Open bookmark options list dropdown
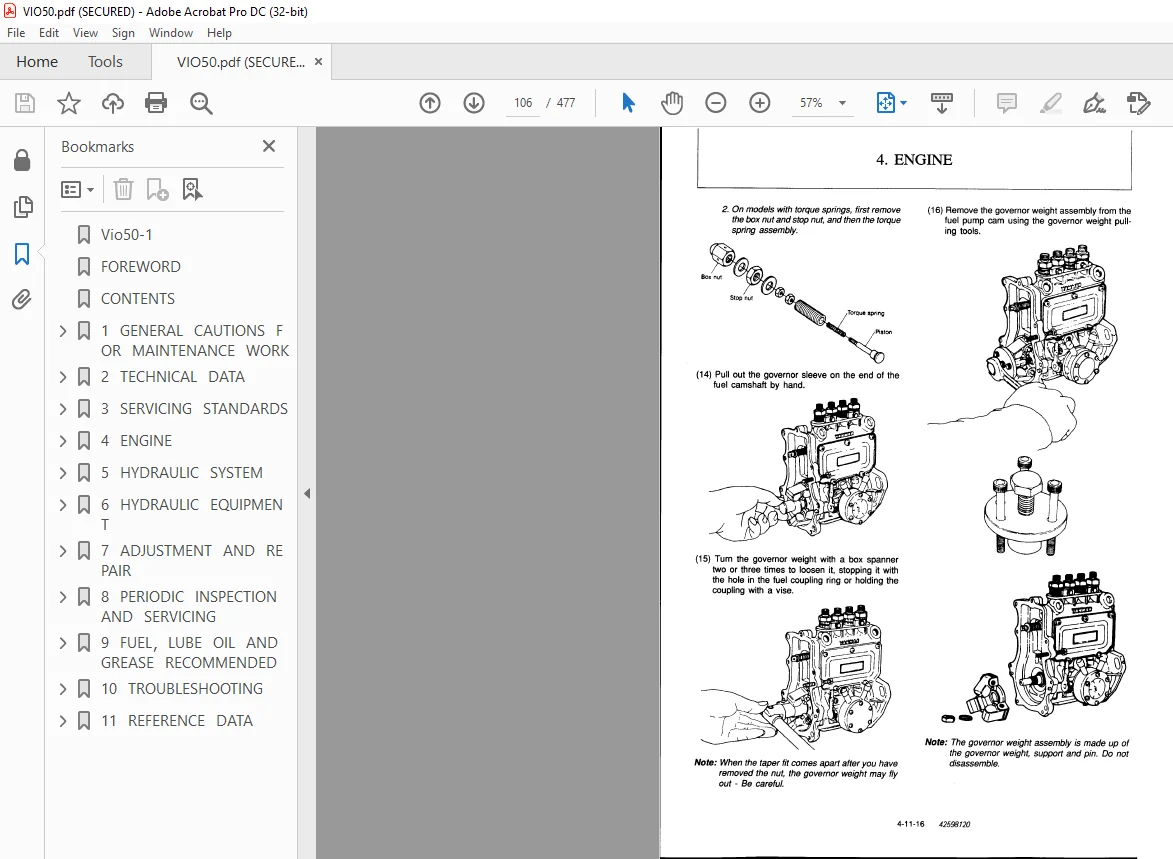1173x859 pixels. (77, 189)
